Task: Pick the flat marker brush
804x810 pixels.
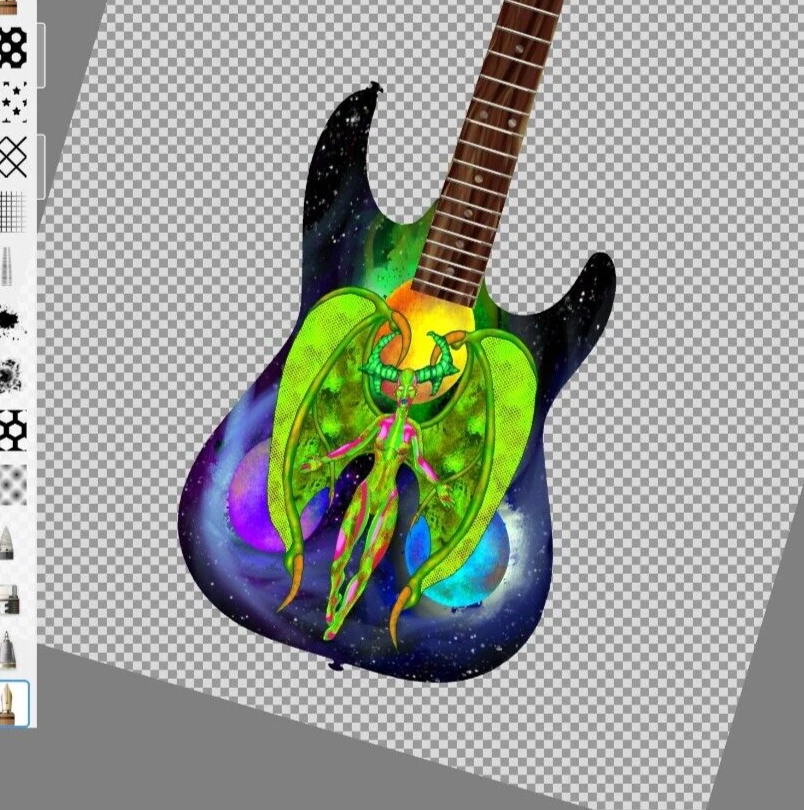Action: click(9, 599)
